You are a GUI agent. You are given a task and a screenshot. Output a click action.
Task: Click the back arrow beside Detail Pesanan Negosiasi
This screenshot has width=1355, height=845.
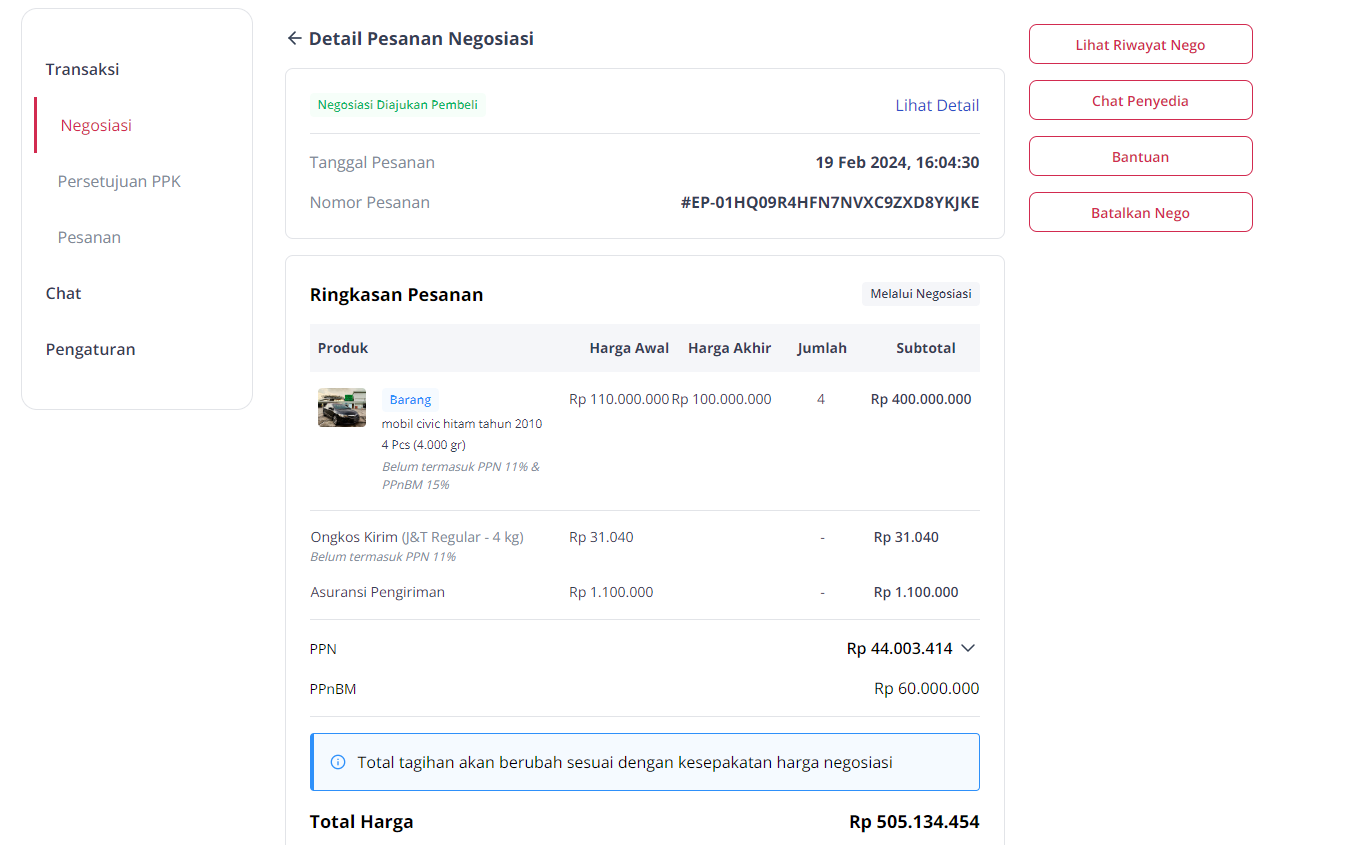tap(294, 38)
